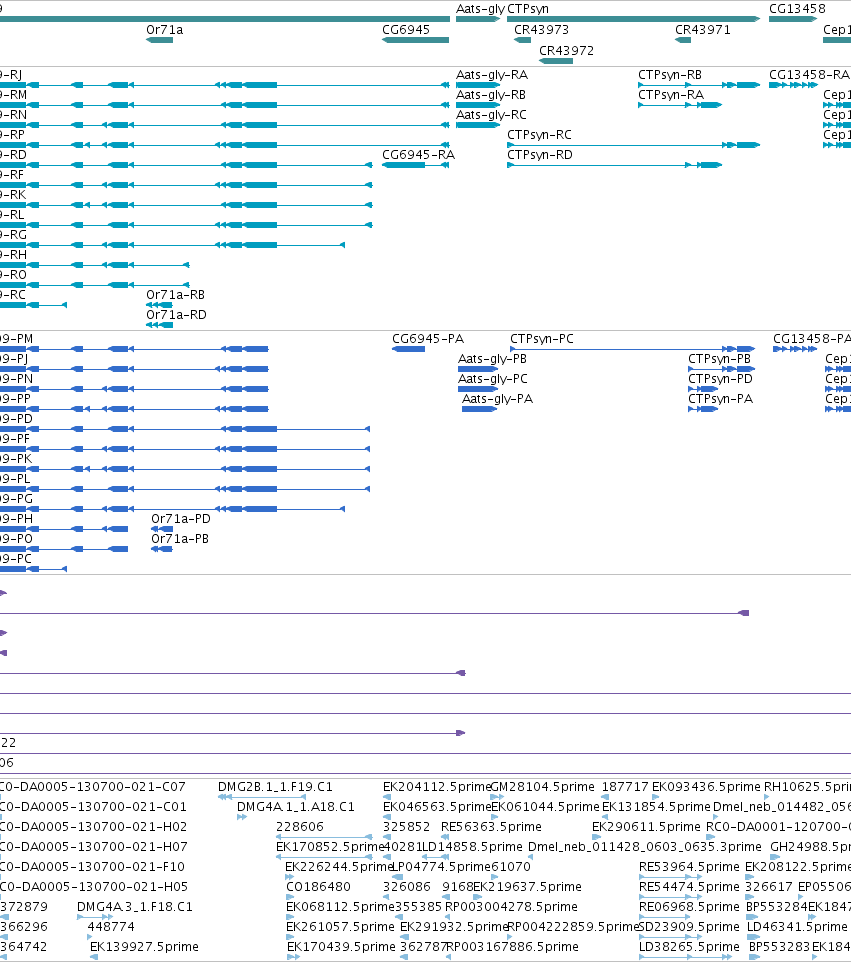Viewport: 851px width, 962px height.
Task: Select the Aats-gly-PC protein label
Action: (493, 379)
